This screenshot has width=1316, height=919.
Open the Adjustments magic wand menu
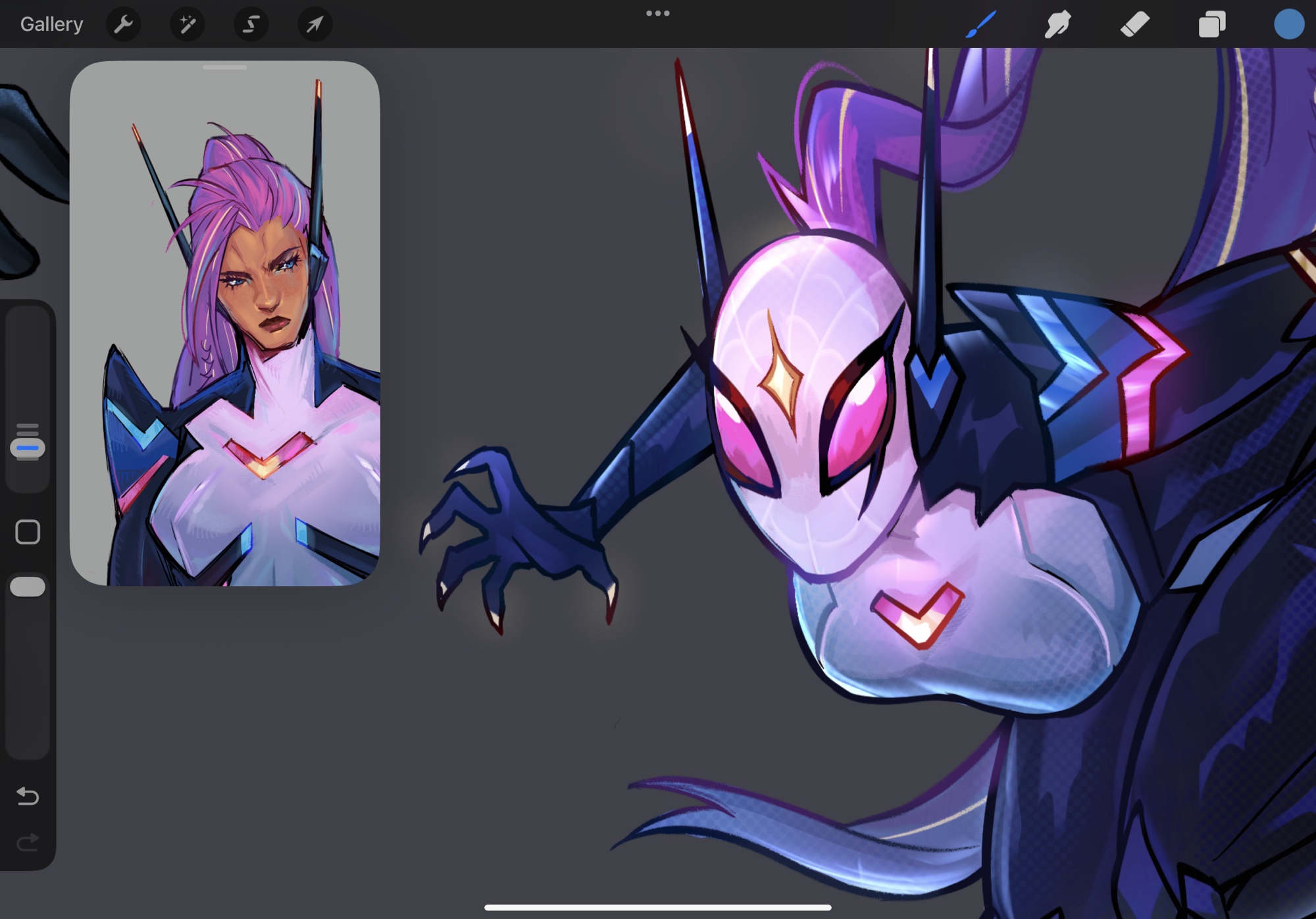(187, 24)
